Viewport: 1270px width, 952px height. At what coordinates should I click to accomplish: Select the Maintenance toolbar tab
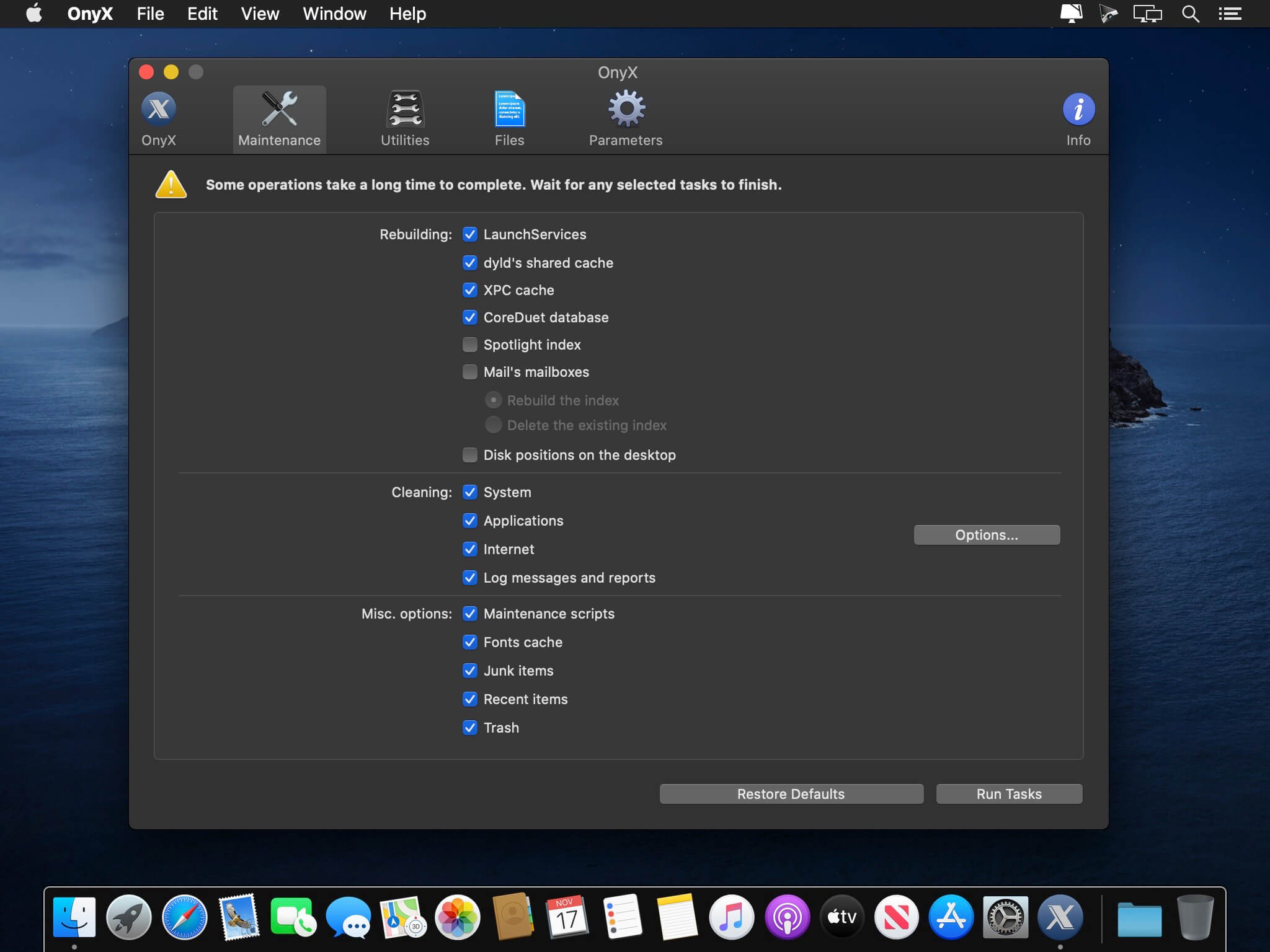279,120
